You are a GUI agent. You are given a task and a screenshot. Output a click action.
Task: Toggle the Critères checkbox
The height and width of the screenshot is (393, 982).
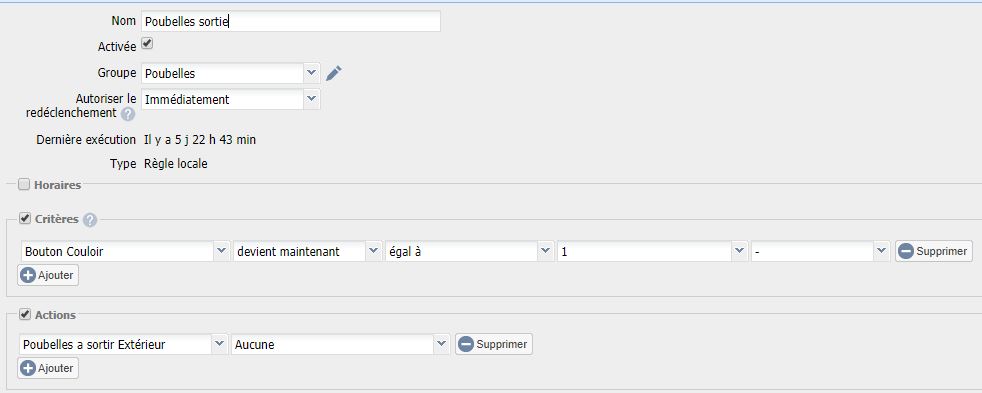(25, 218)
